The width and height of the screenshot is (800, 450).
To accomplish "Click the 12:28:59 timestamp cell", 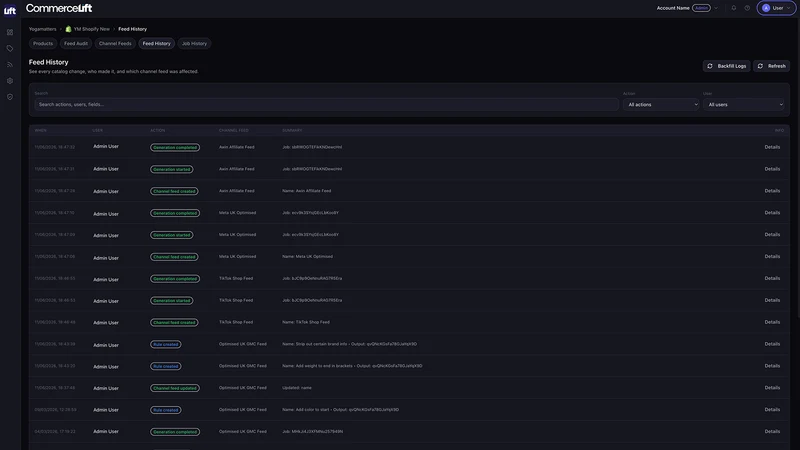I will [55, 410].
